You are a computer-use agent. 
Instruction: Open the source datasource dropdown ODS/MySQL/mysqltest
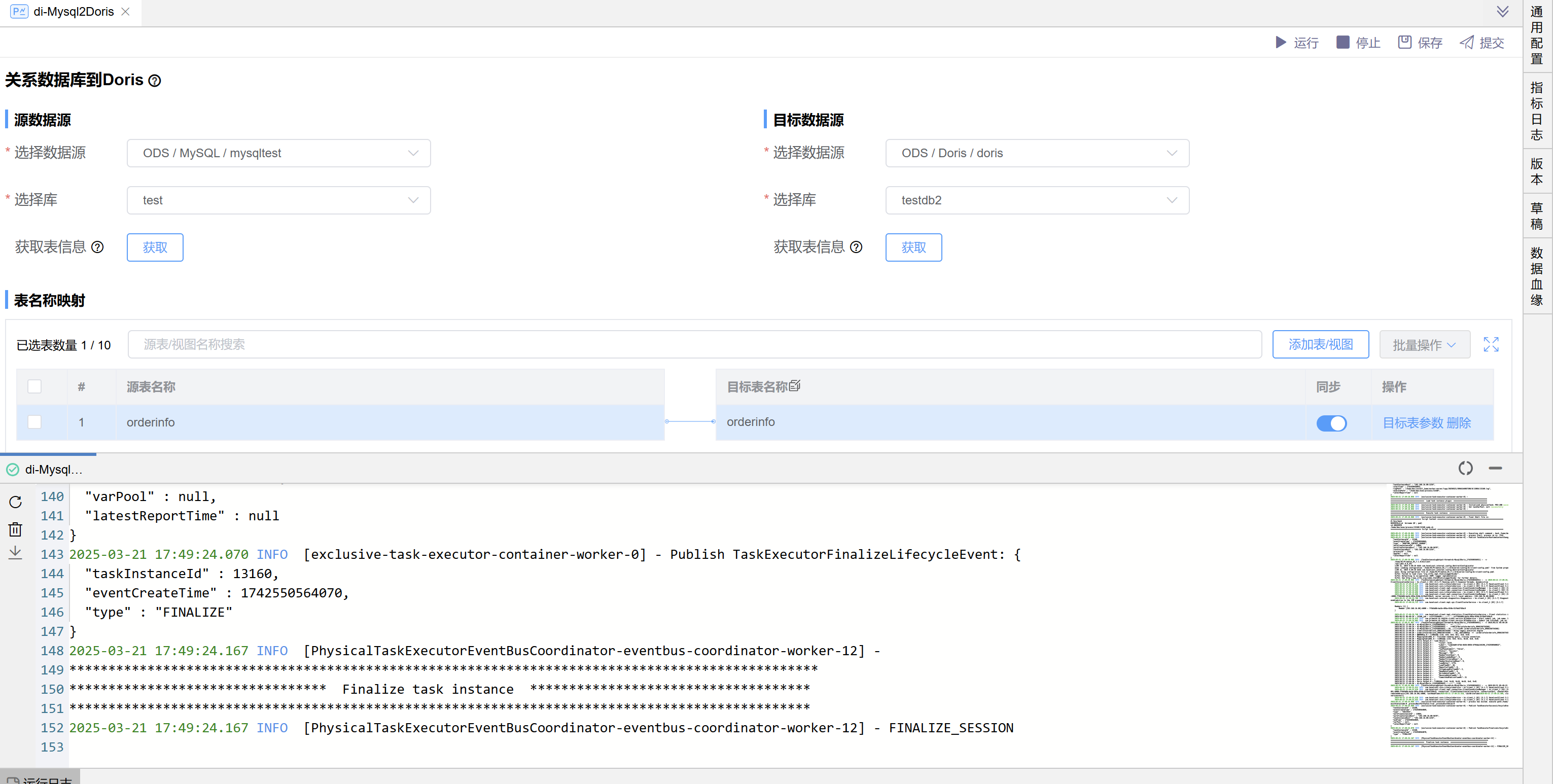tap(278, 153)
